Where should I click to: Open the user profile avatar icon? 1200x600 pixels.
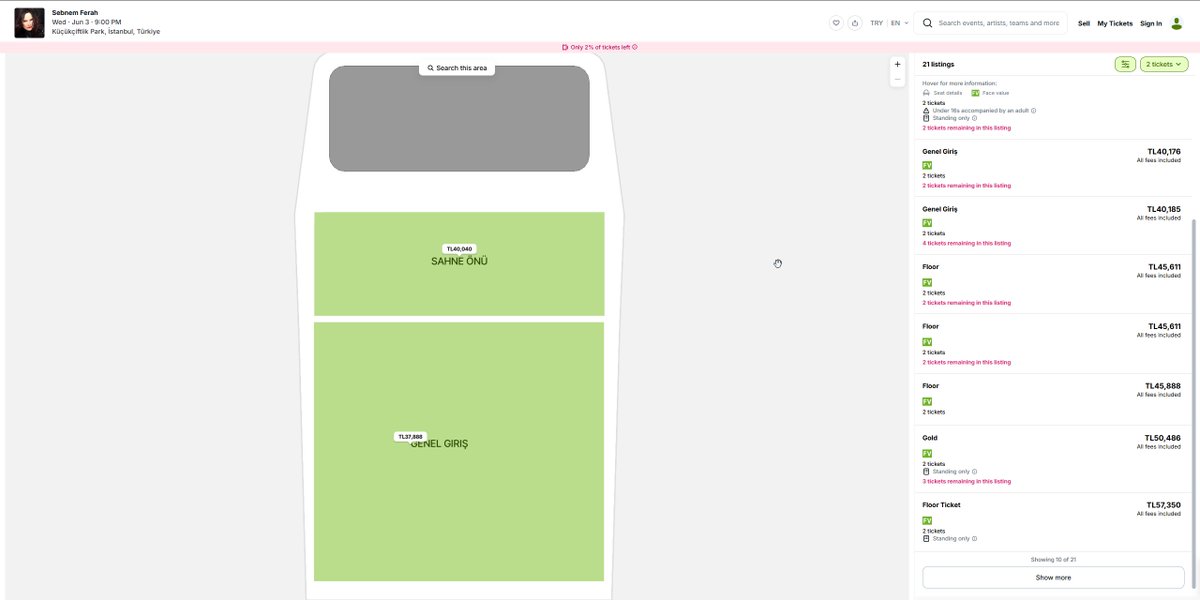(x=1176, y=23)
